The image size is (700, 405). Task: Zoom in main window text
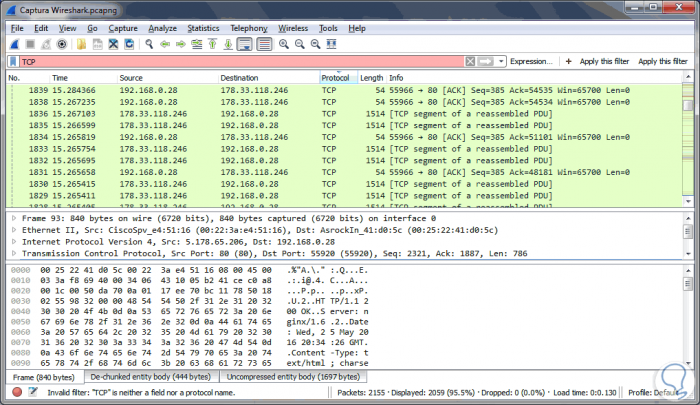click(283, 44)
